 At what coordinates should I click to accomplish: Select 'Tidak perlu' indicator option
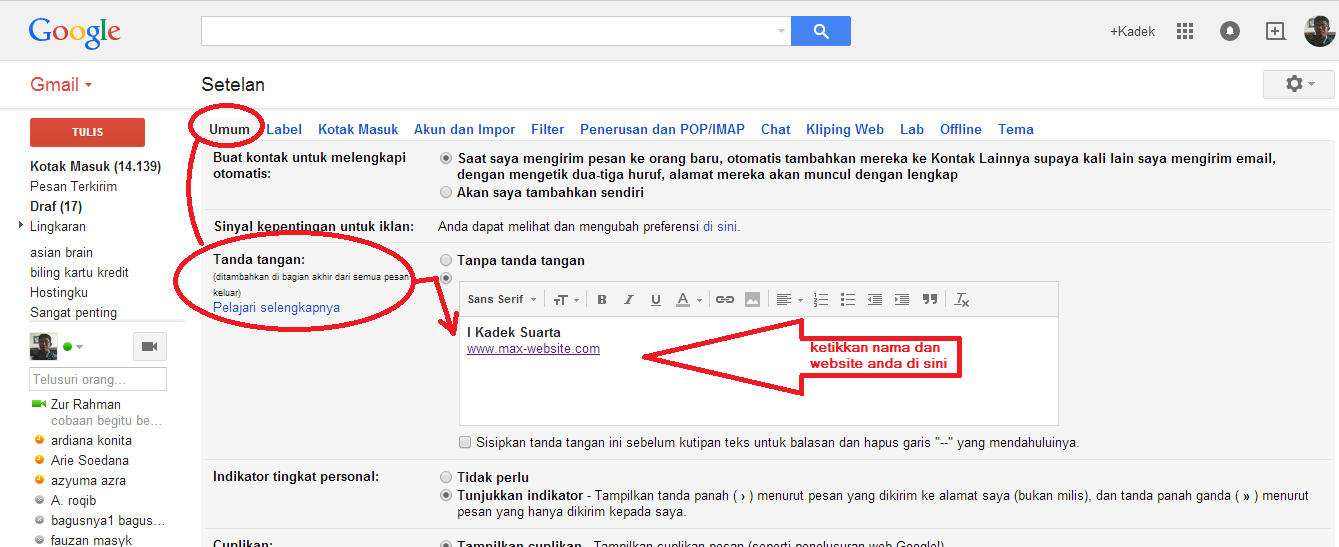(446, 477)
